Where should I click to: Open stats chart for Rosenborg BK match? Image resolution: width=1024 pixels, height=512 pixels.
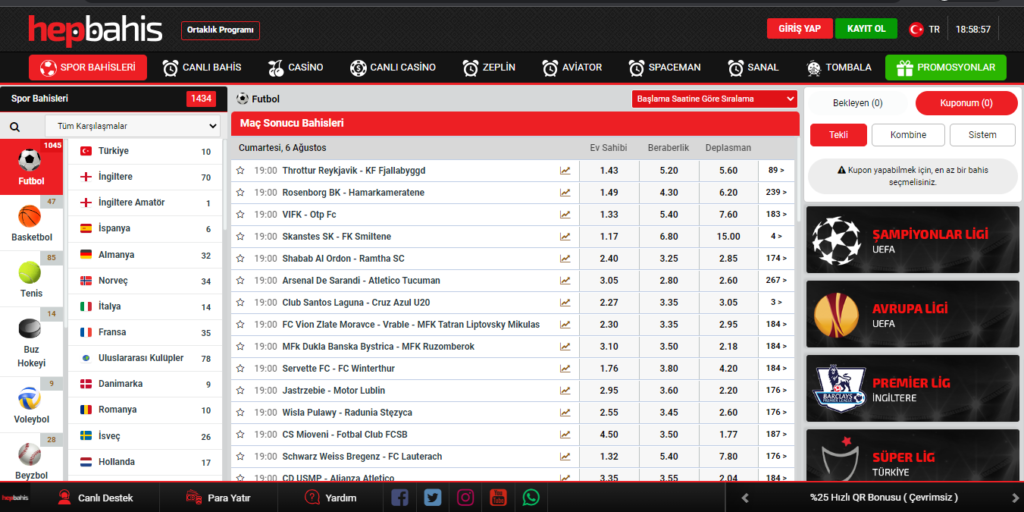[565, 193]
